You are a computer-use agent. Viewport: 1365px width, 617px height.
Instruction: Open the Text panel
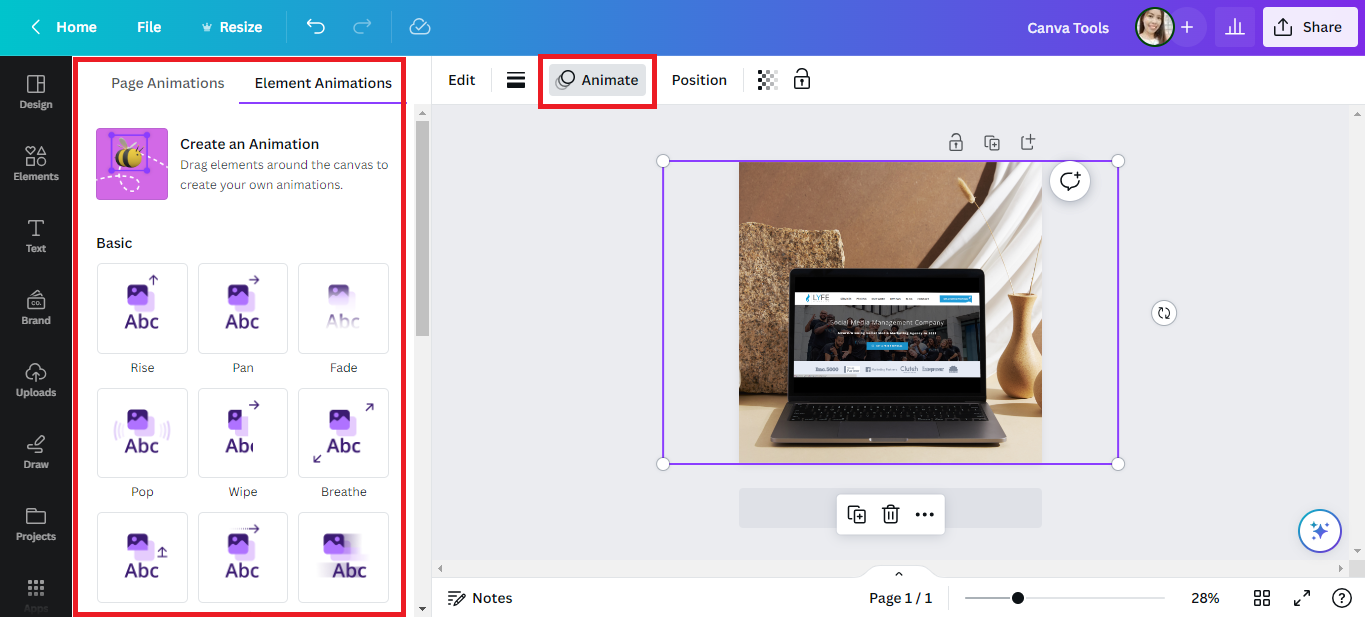coord(35,236)
